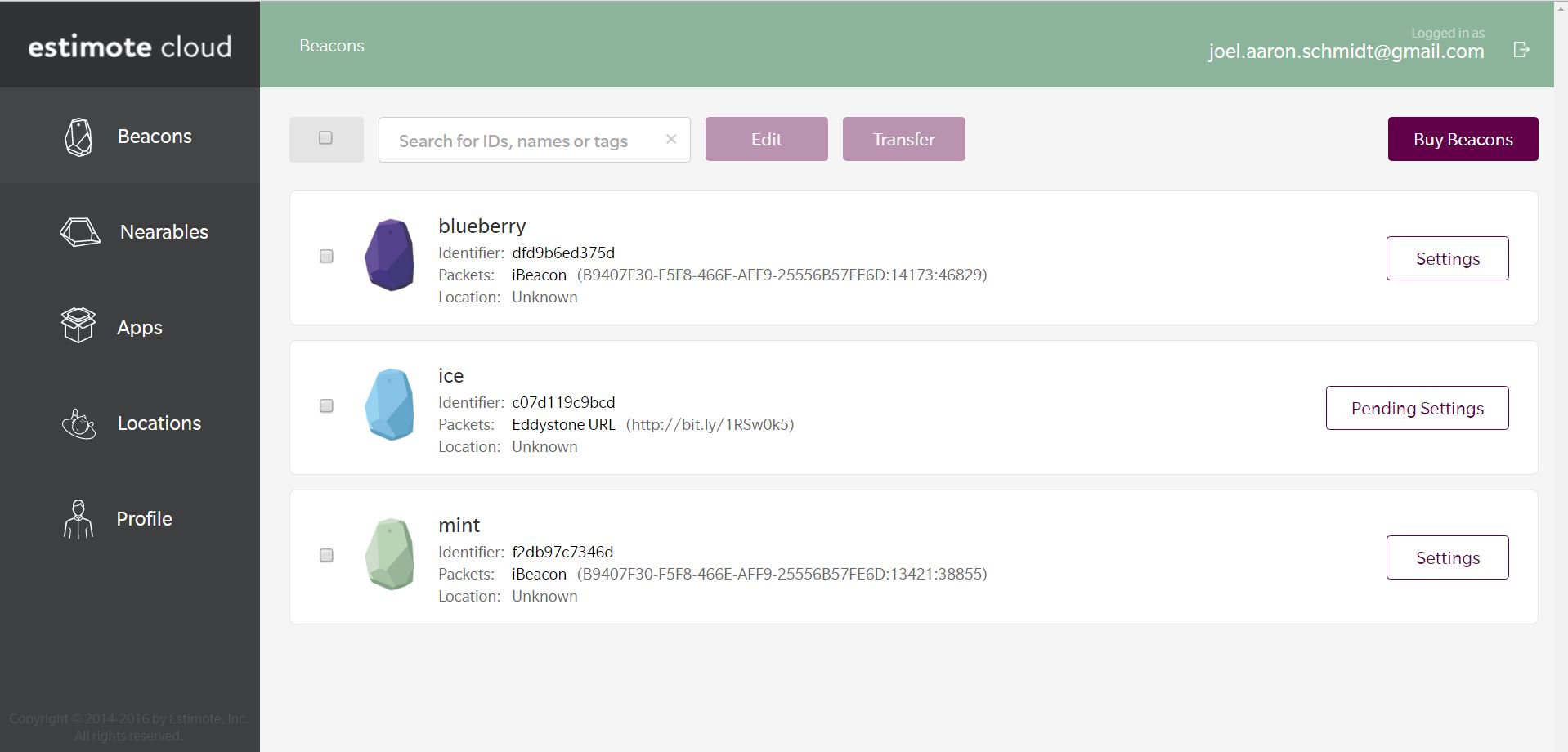Check the mint beacon checkbox
The width and height of the screenshot is (1568, 752).
326,556
